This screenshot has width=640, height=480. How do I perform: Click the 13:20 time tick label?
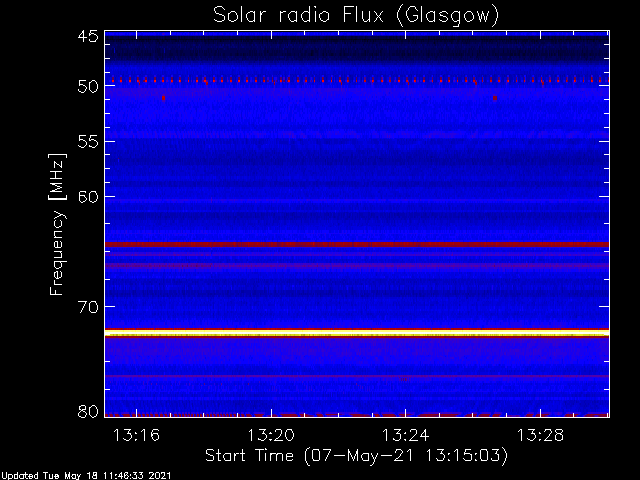click(x=271, y=435)
